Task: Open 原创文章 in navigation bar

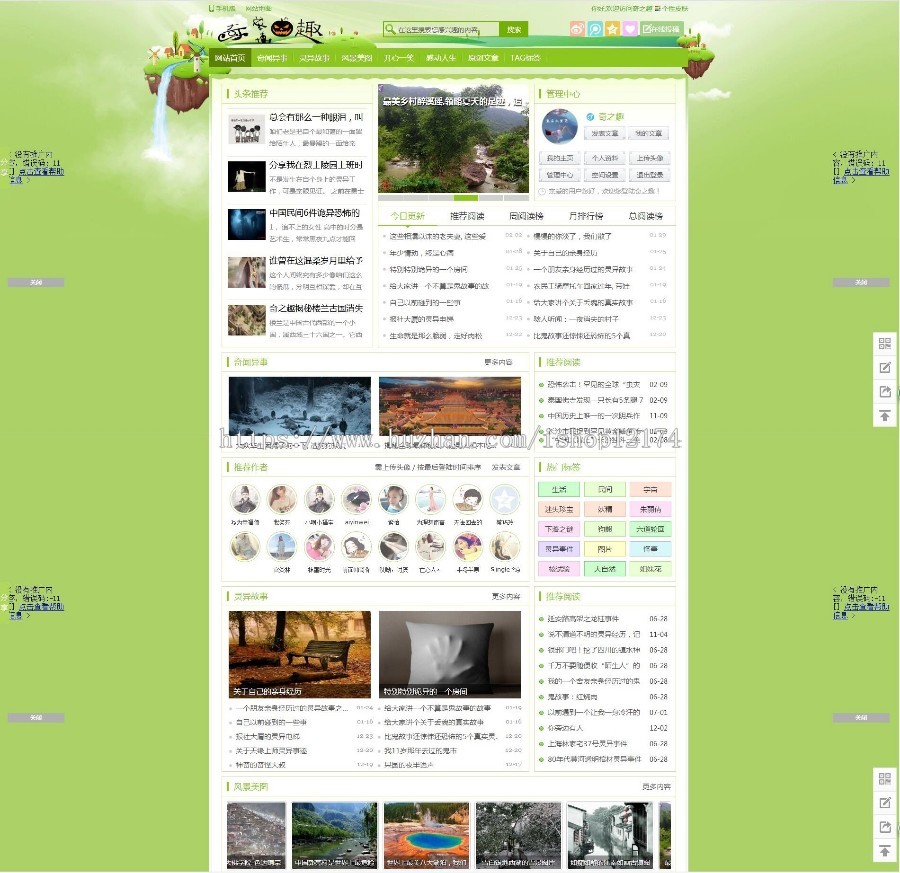Action: 483,57
